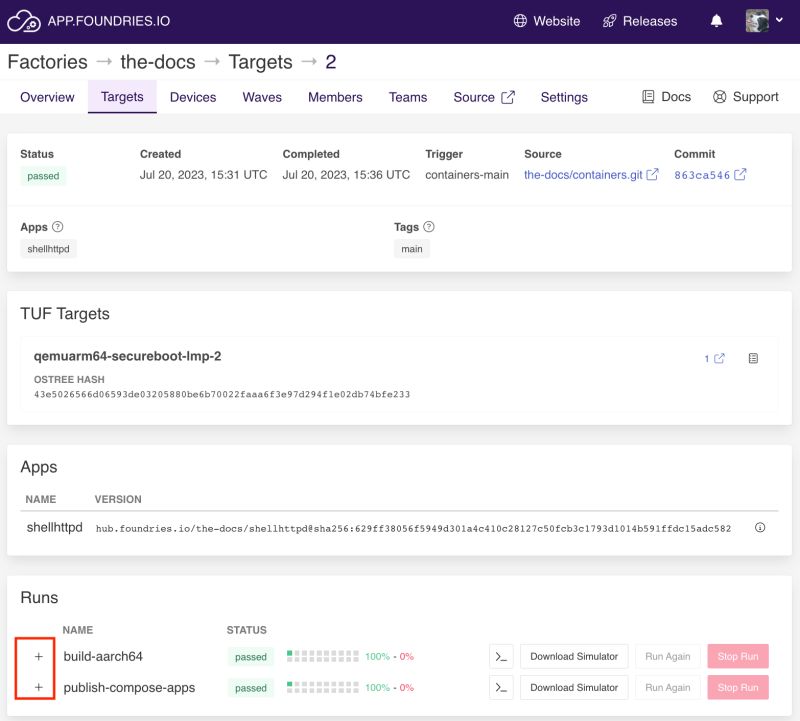Click the rocket icon next to Releases
This screenshot has height=721, width=800.
pyautogui.click(x=609, y=21)
